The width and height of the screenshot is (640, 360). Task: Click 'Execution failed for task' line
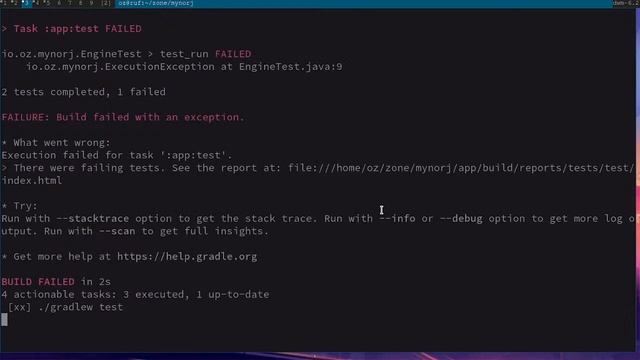click(x=117, y=155)
